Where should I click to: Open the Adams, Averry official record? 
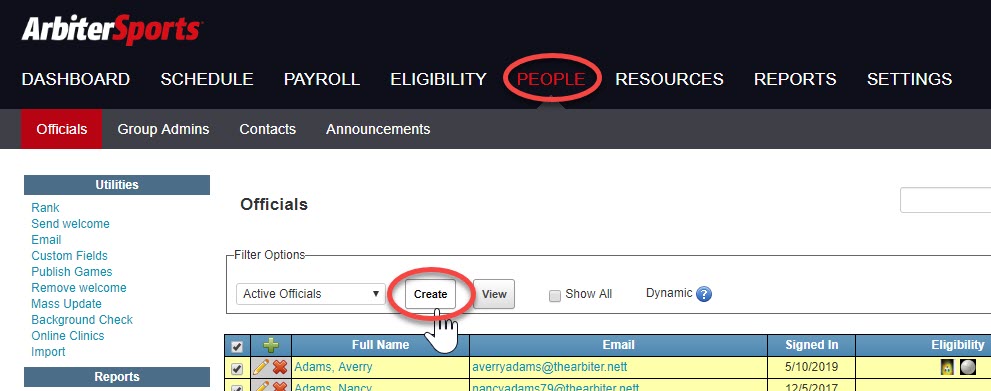[x=334, y=367]
